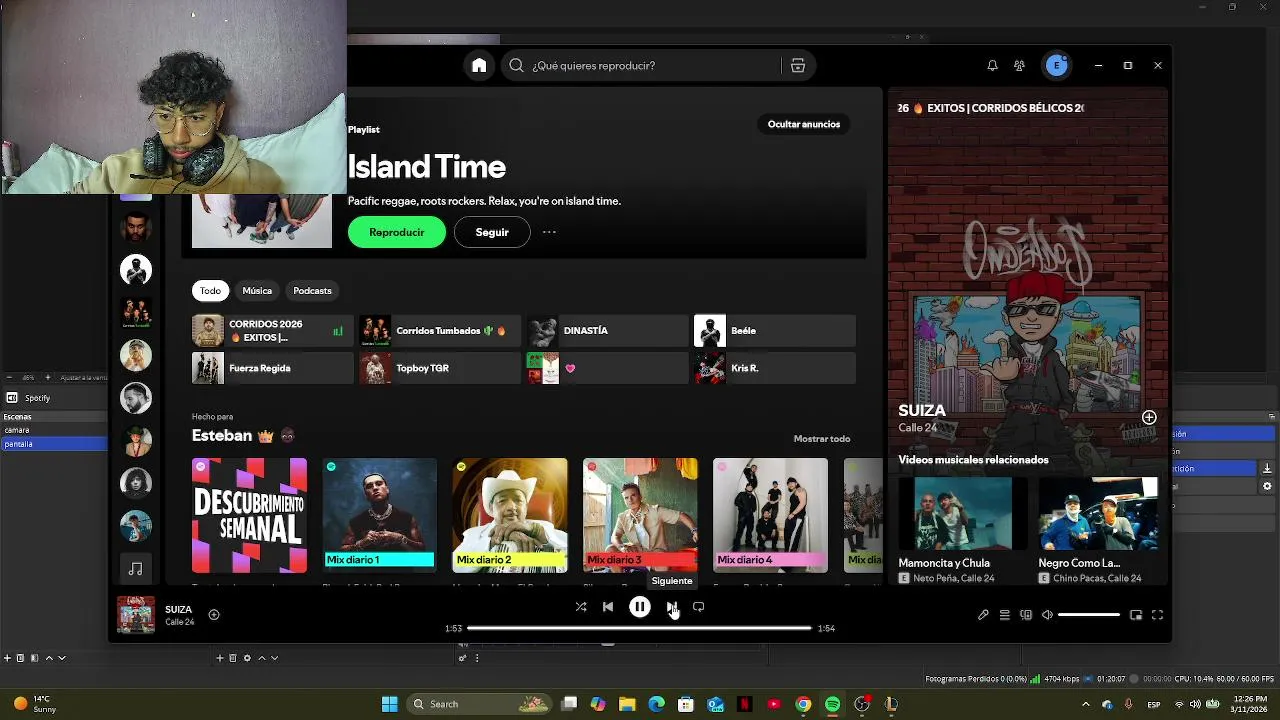Click the SUIZA album art in player bar
This screenshot has height=720, width=1280.
point(136,615)
